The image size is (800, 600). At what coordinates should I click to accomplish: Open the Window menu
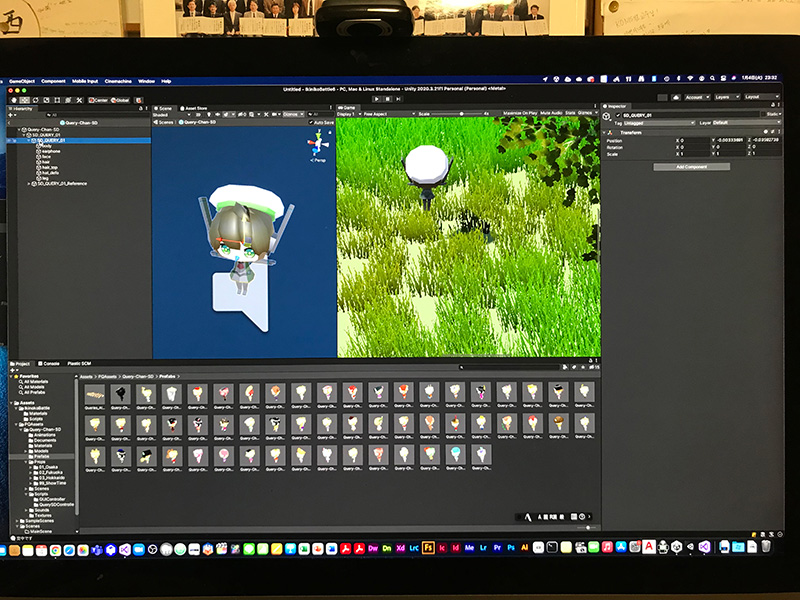[x=146, y=81]
